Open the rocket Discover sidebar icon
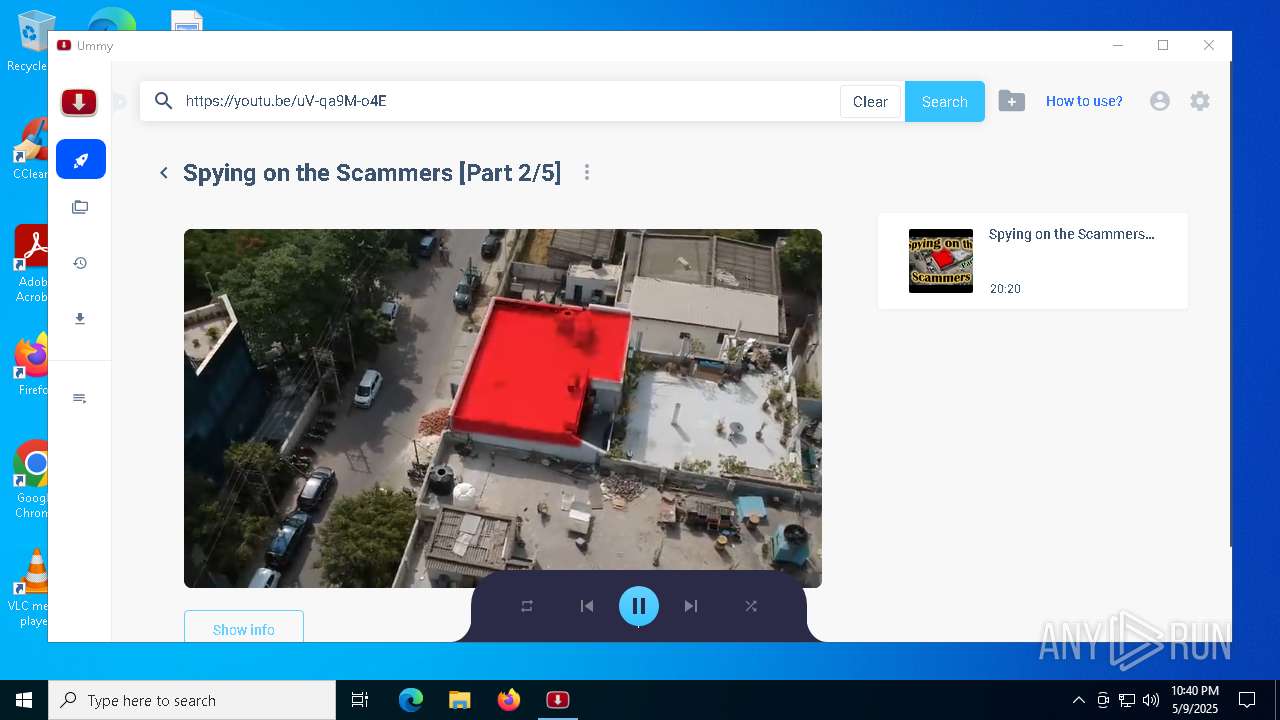Screen dimensions: 1280x720 click(81, 159)
